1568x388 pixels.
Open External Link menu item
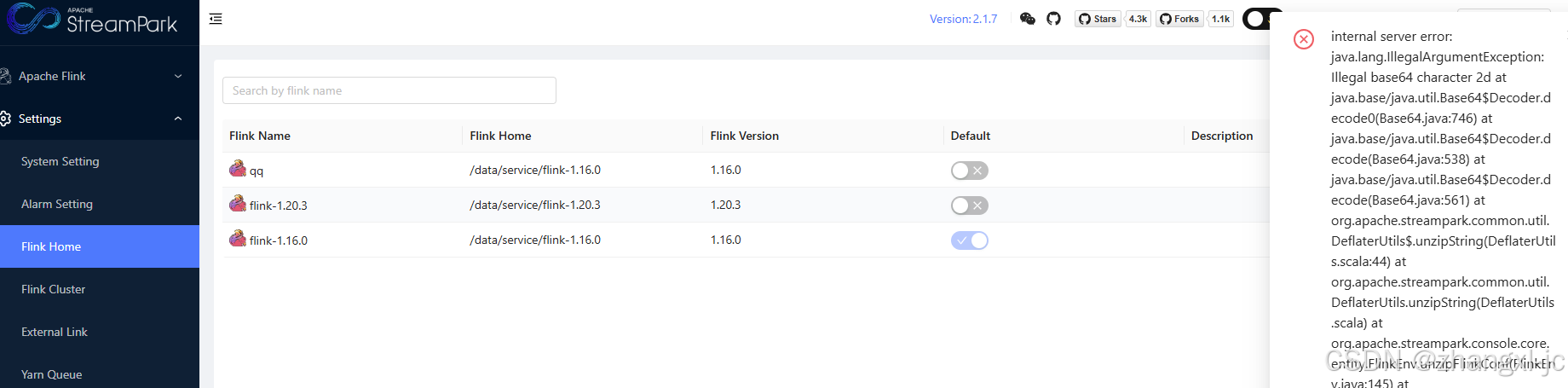[x=100, y=332]
